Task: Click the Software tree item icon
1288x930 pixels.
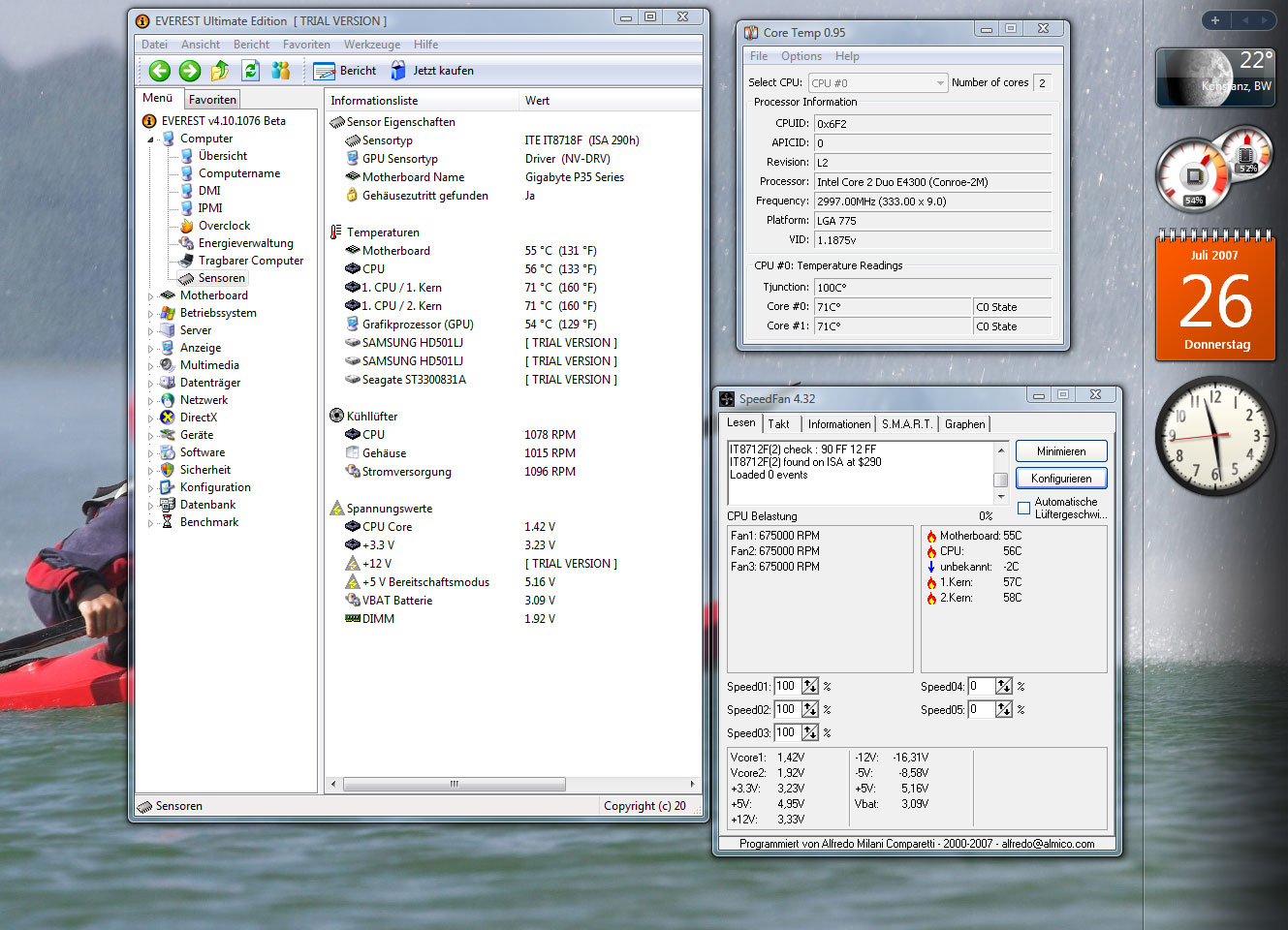Action: (x=168, y=452)
